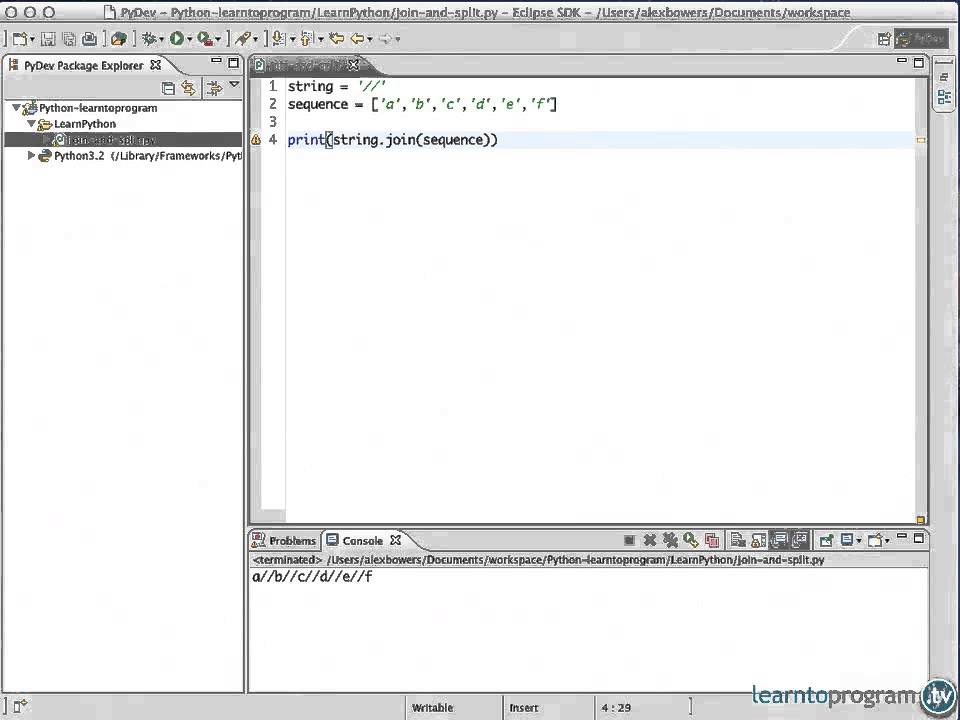
Task: Click the Writable status bar entry
Action: (432, 708)
